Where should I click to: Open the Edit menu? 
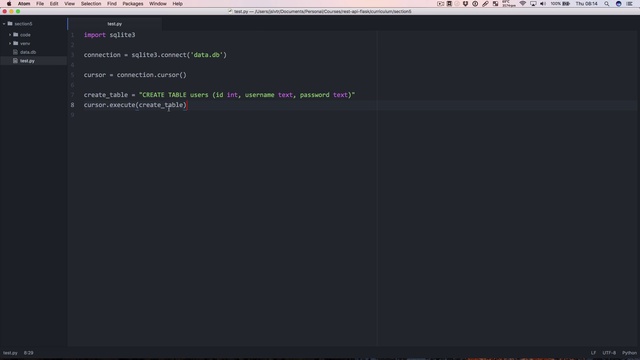point(54,4)
